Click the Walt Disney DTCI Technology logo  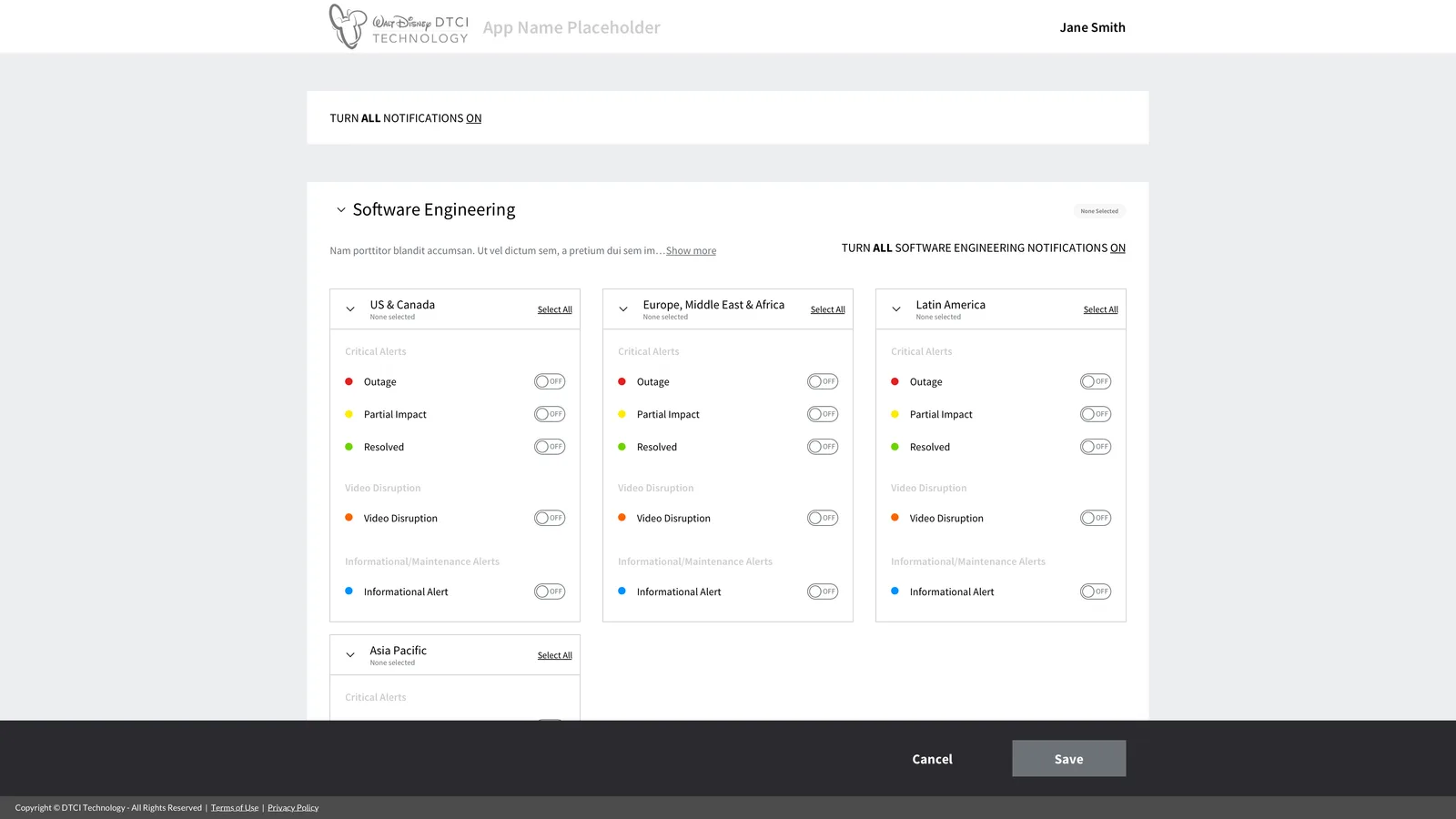pos(399,26)
